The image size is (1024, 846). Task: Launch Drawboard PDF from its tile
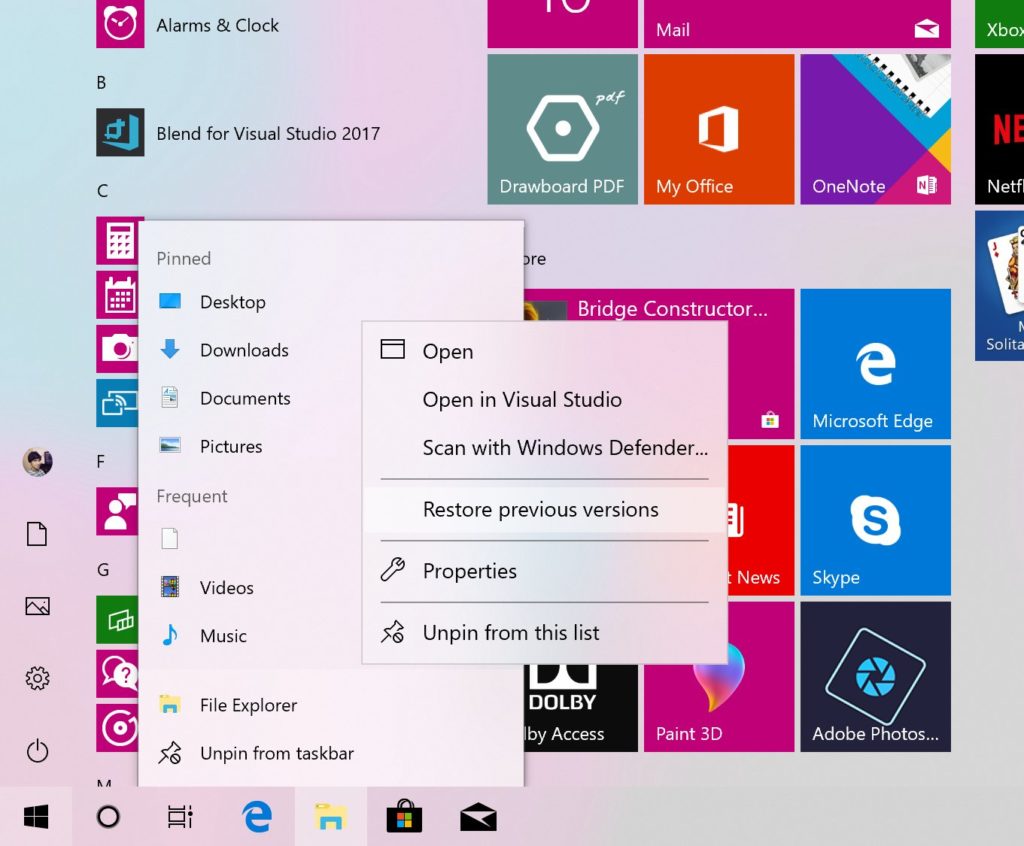pyautogui.click(x=562, y=128)
